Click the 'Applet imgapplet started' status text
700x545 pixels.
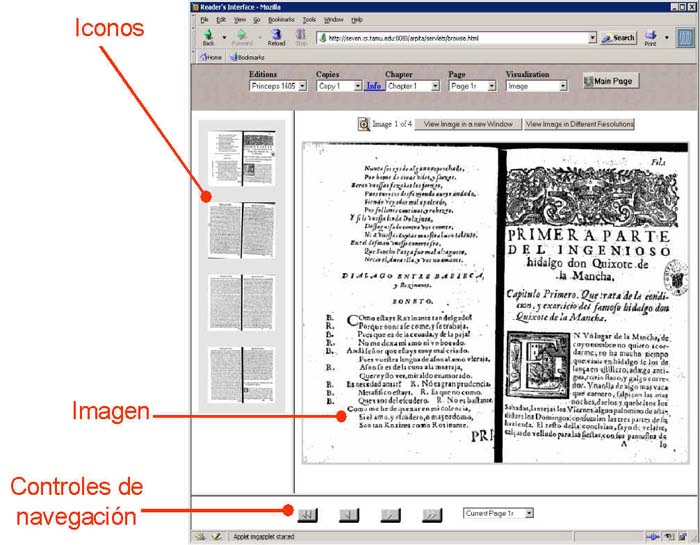coord(263,537)
